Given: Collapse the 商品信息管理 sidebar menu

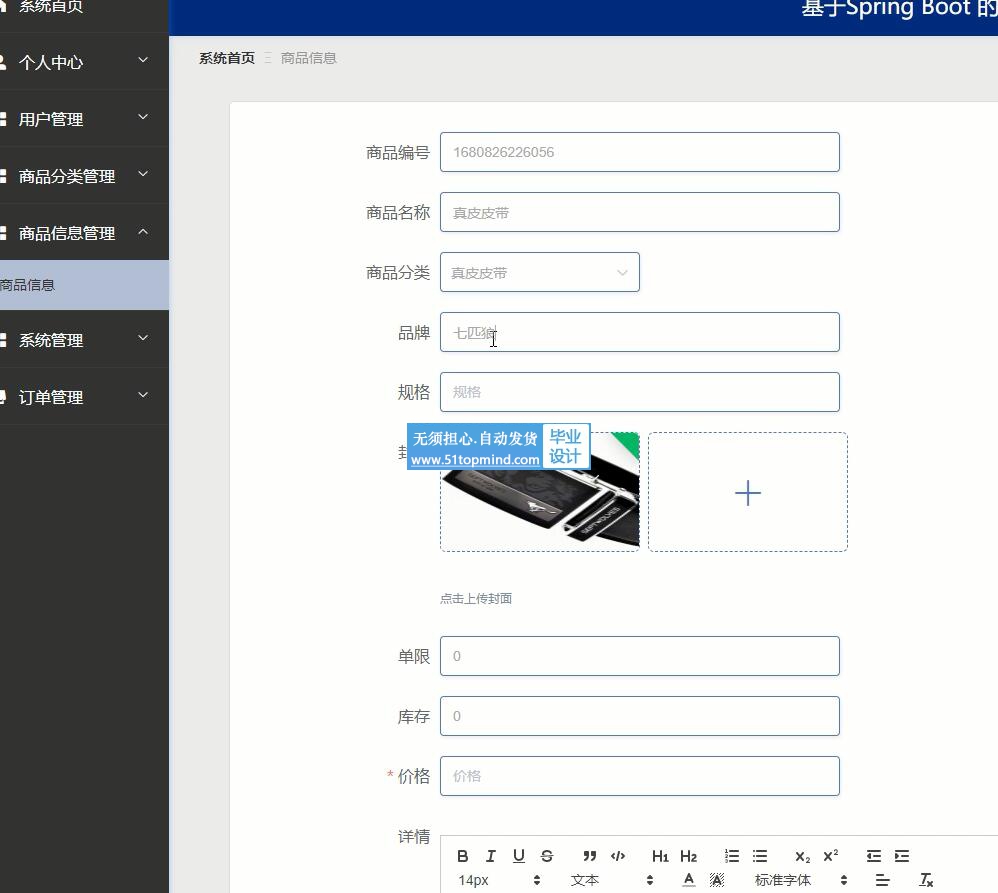Looking at the screenshot, I should [84, 233].
